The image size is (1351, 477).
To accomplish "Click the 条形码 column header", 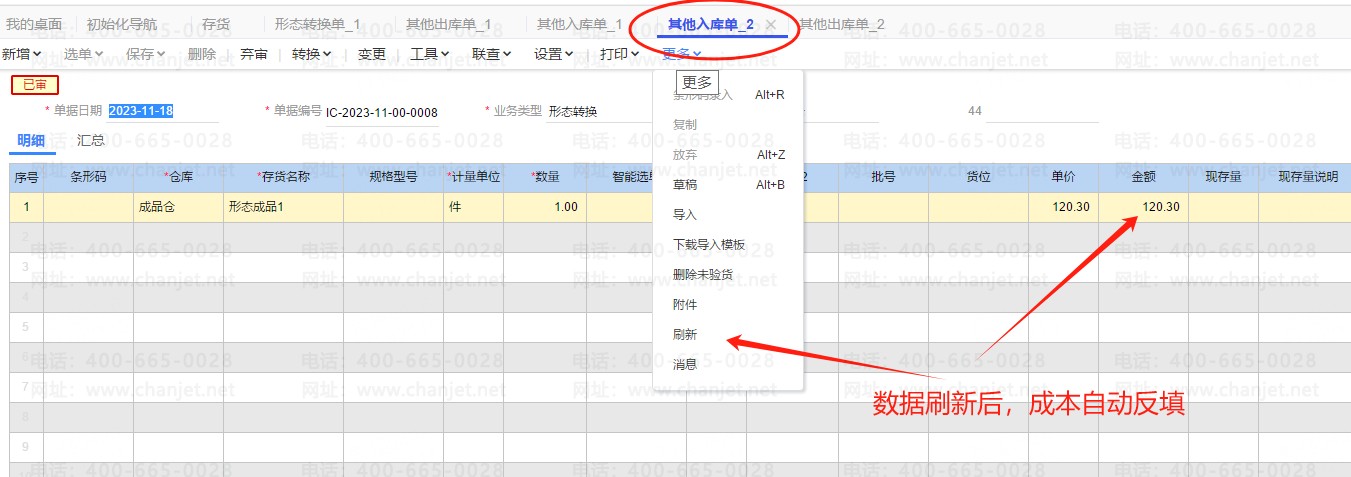I will (x=88, y=177).
